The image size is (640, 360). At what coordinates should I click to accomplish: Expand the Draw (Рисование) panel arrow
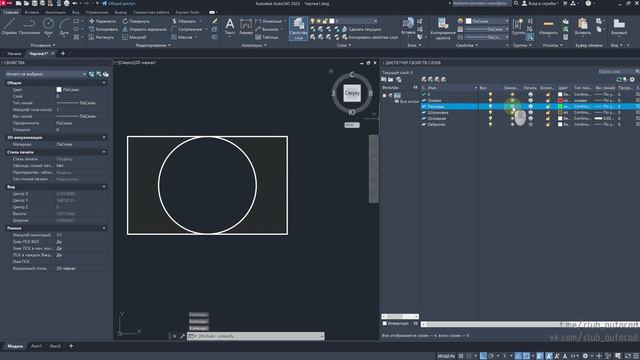click(x=53, y=45)
